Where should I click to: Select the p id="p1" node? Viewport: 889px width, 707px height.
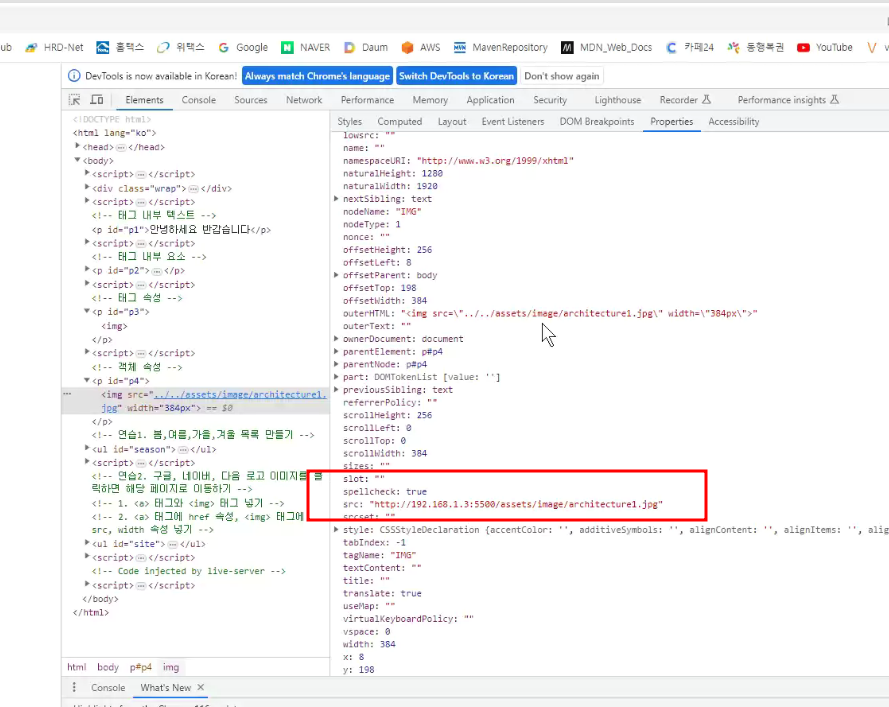(x=181, y=230)
